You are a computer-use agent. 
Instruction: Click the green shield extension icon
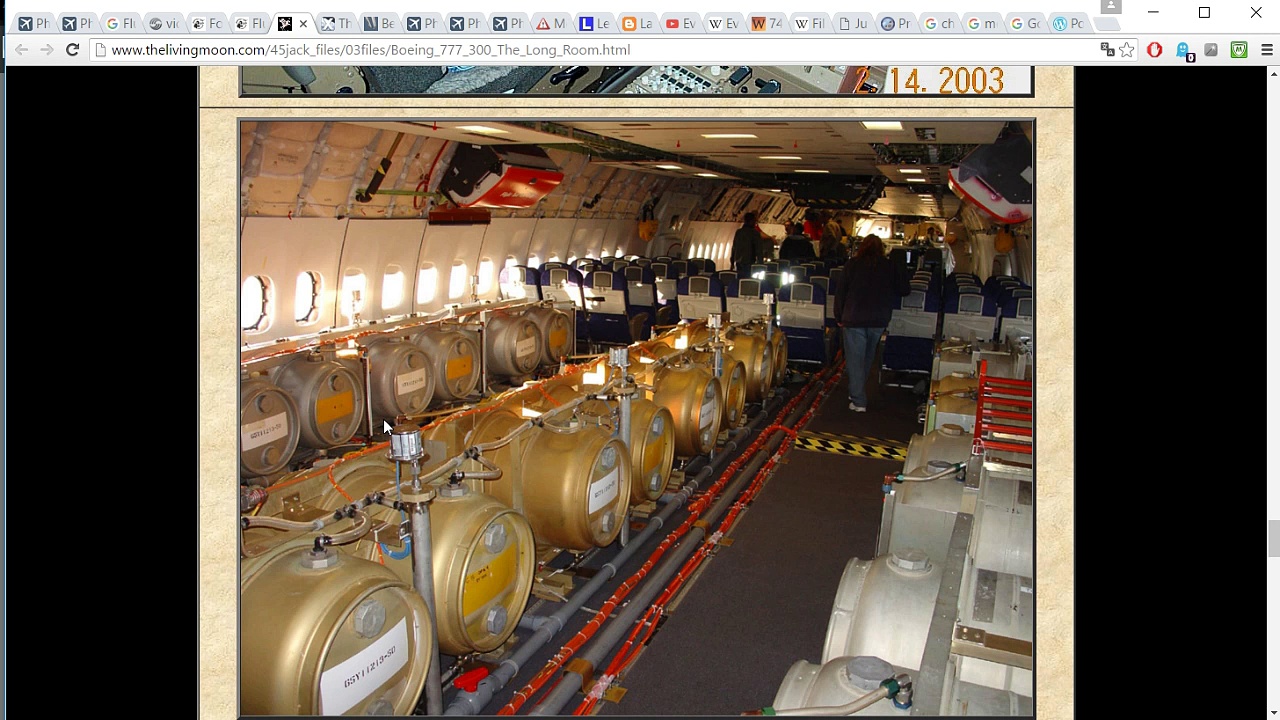click(1239, 50)
